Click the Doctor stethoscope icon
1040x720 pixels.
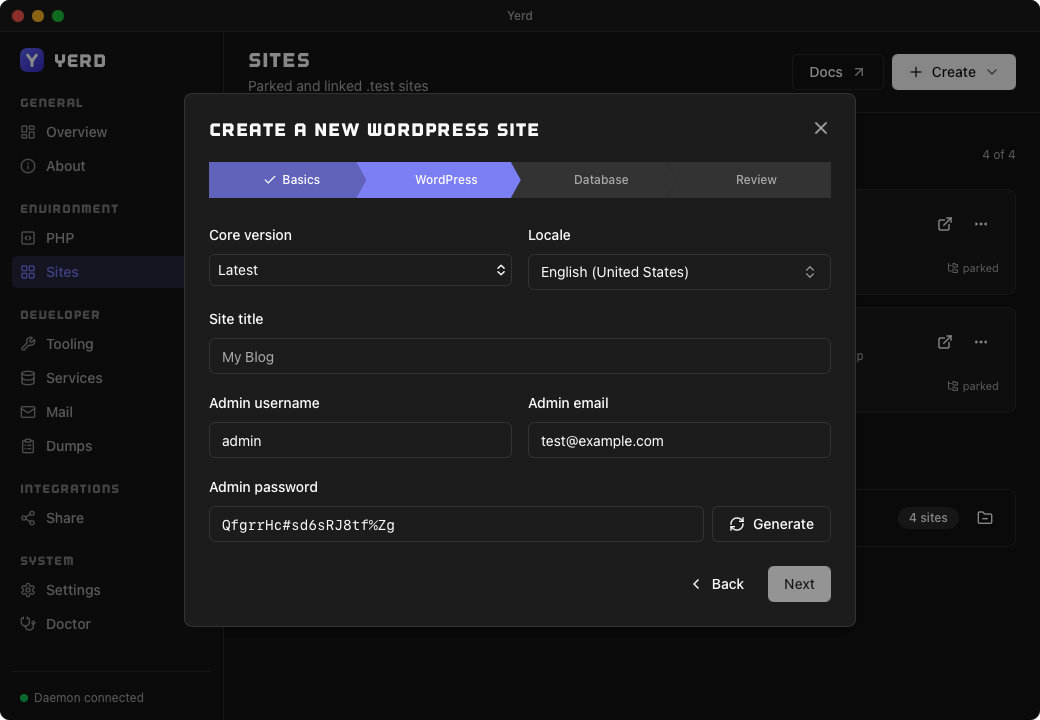point(28,624)
